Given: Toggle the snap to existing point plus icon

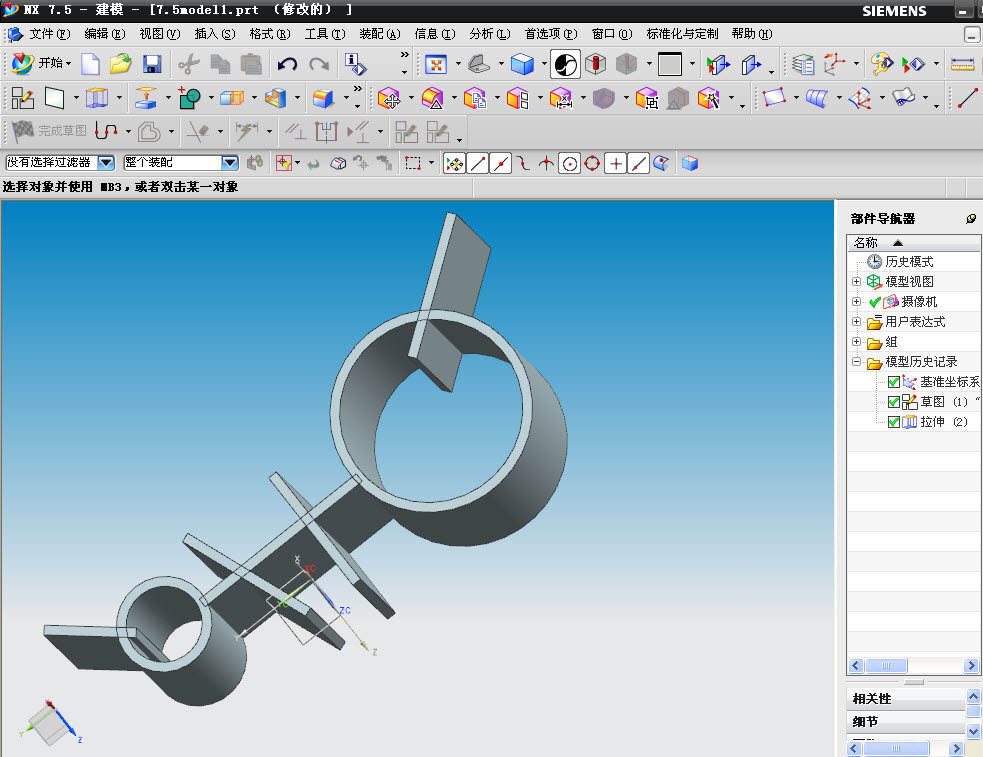Looking at the screenshot, I should coord(616,164).
